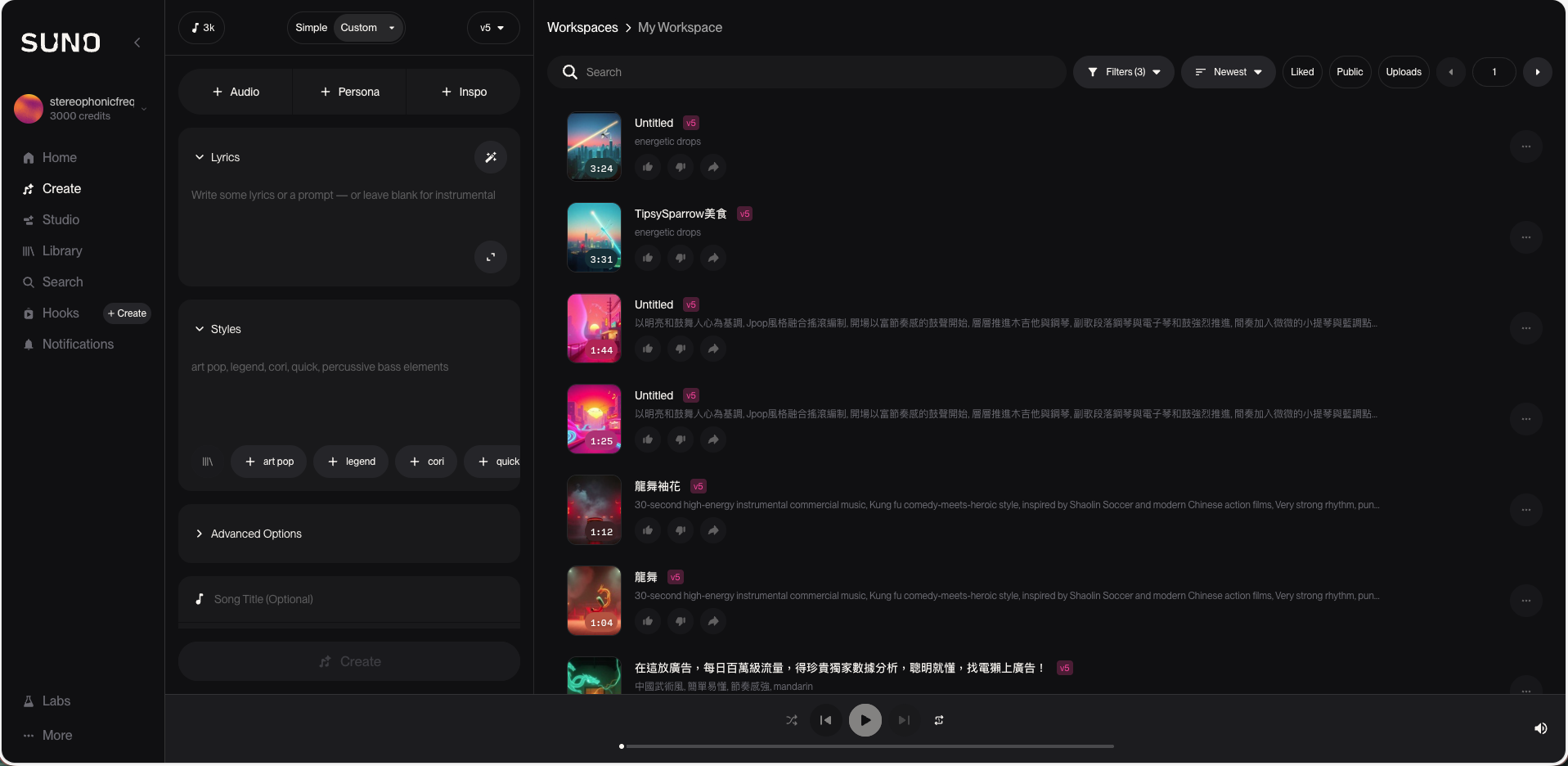Dislike the Untitled energetic drops track

680,166
